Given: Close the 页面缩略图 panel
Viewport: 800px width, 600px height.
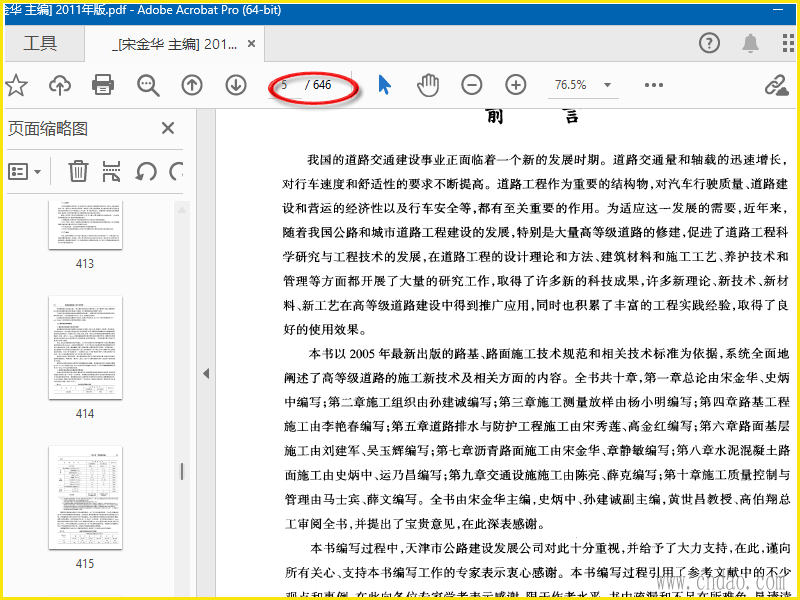Looking at the screenshot, I should [x=168, y=128].
